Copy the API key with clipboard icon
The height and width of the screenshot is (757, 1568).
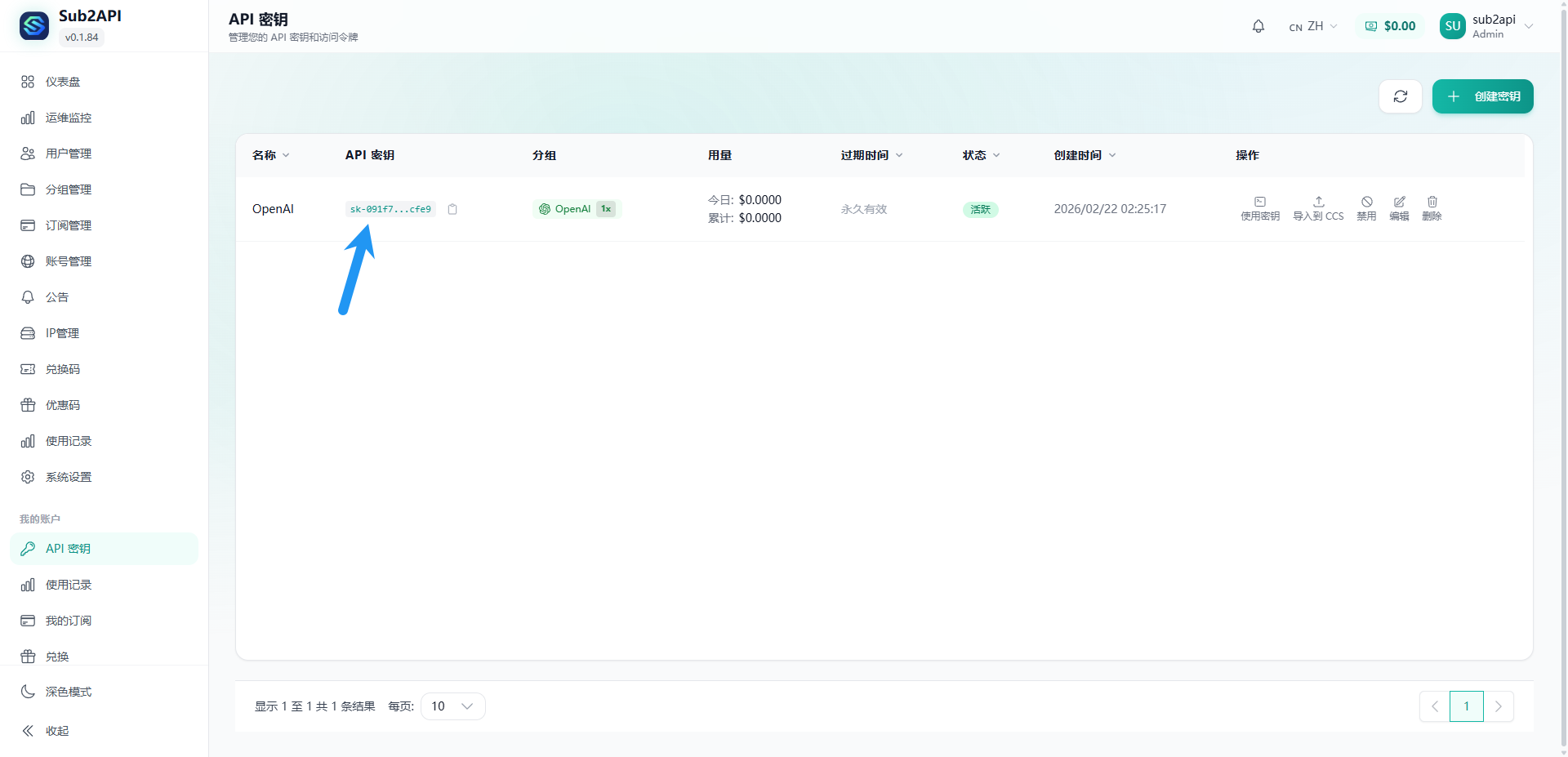click(452, 209)
